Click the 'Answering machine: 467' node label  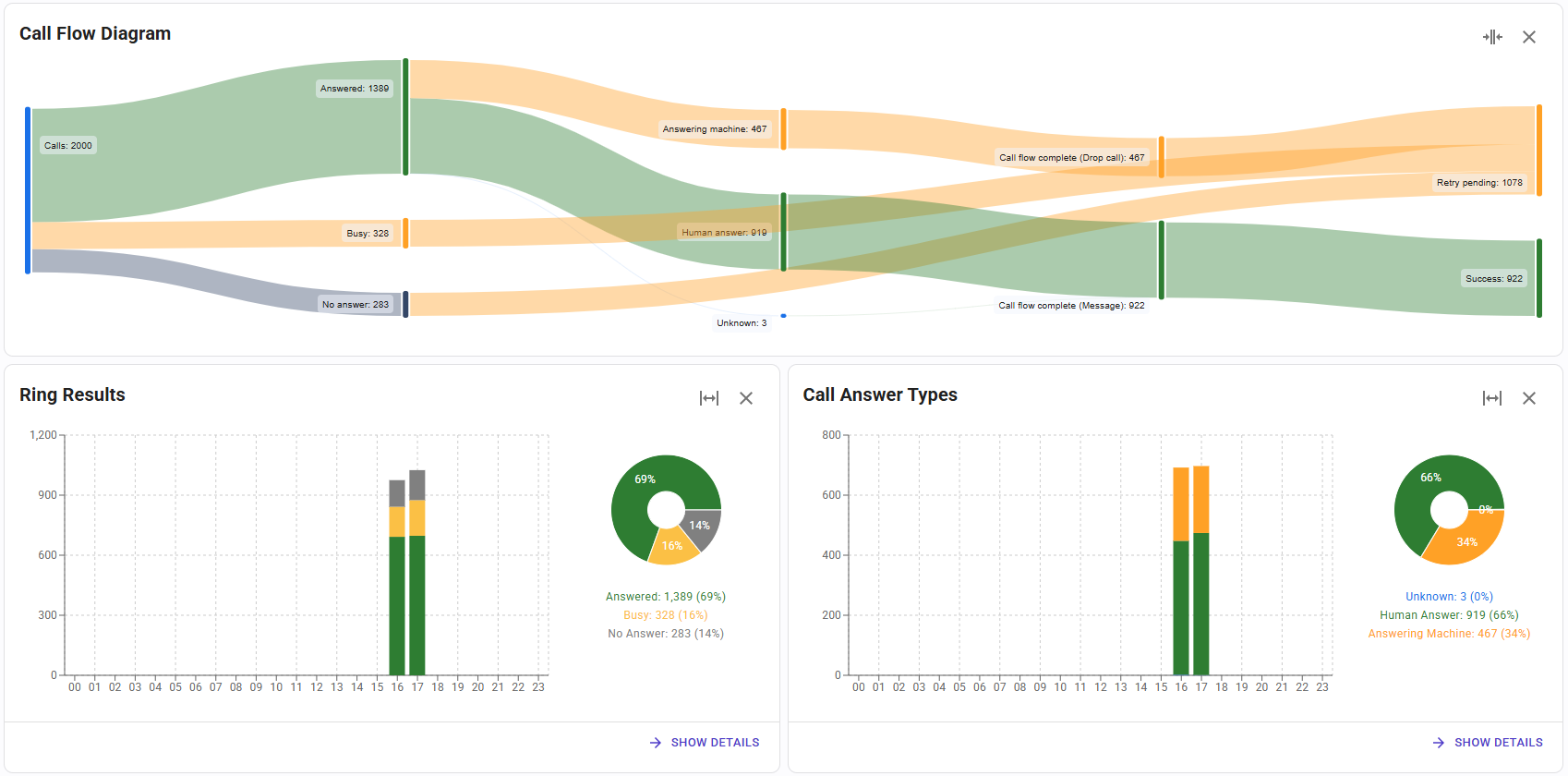(714, 129)
